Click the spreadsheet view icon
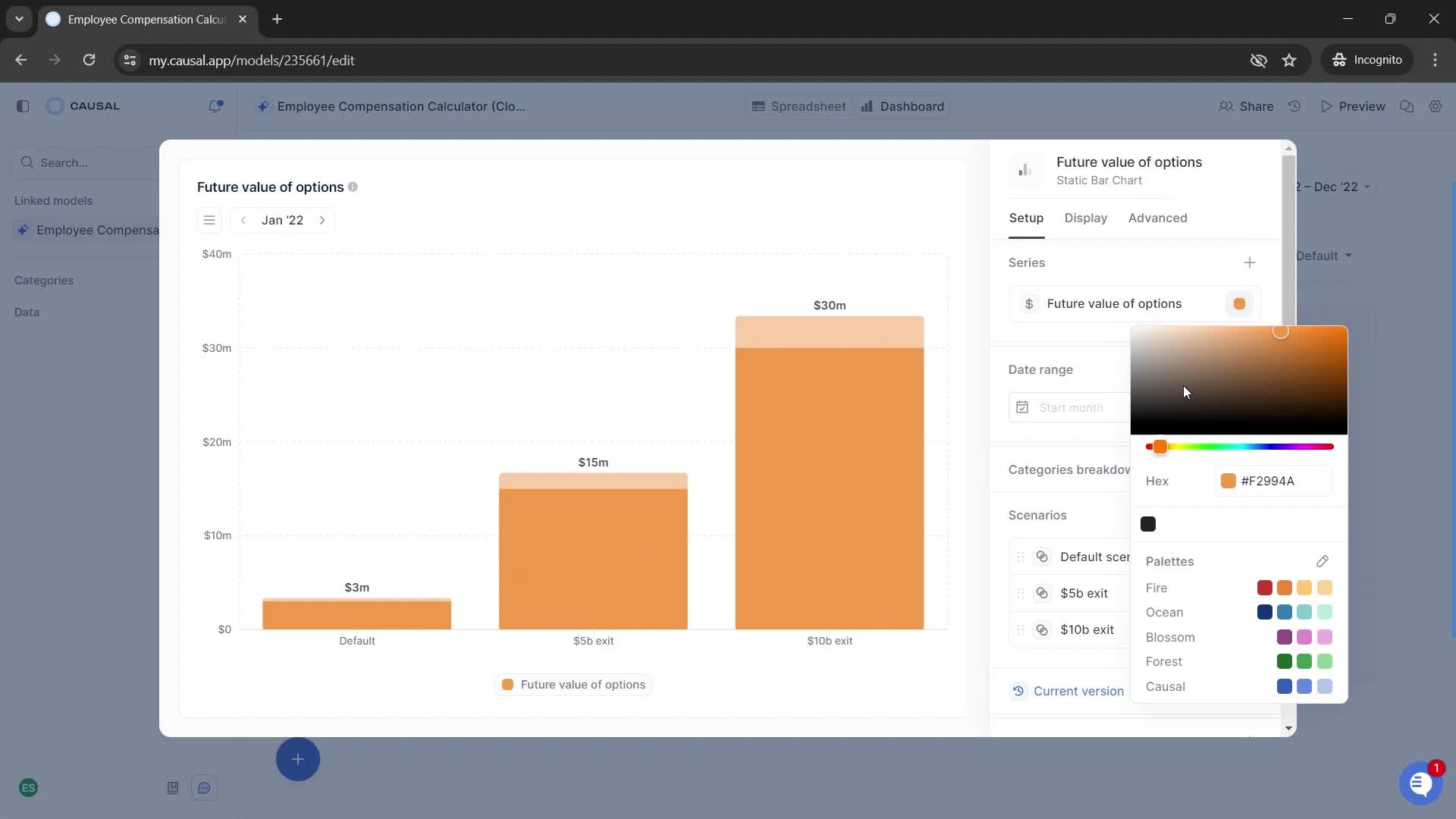The width and height of the screenshot is (1456, 819). click(757, 106)
